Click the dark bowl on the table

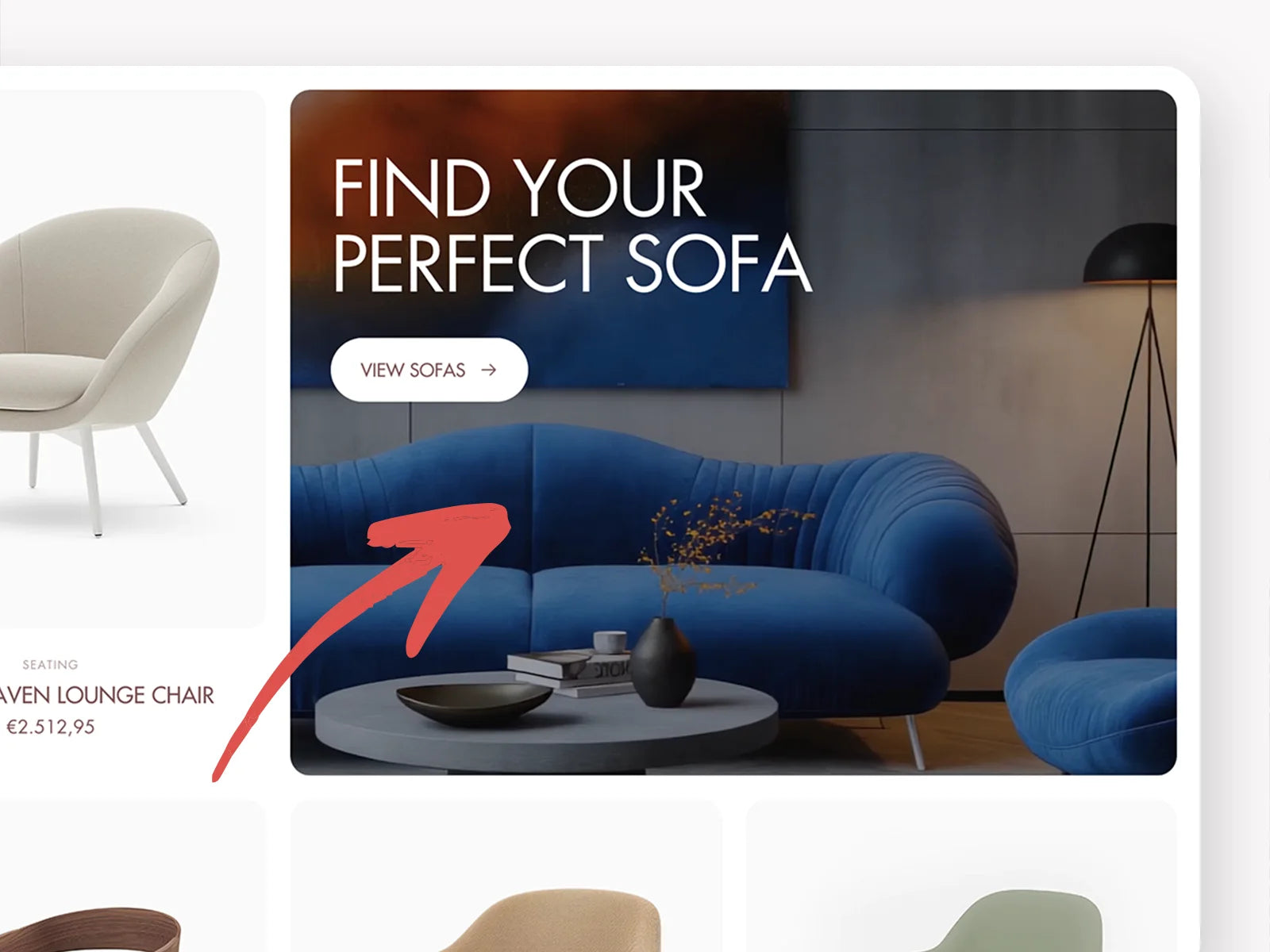tap(474, 703)
